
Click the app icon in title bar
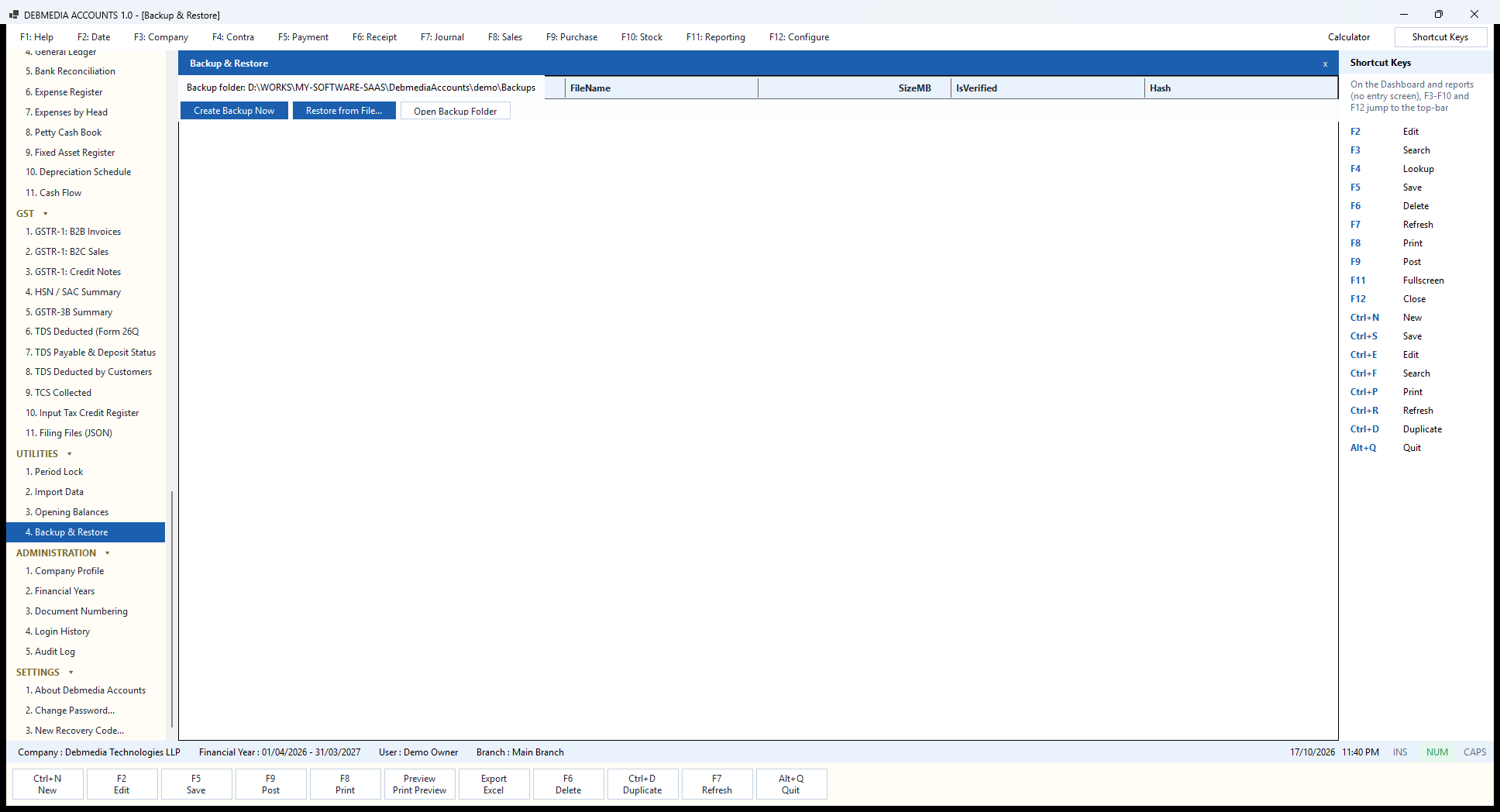[14, 15]
